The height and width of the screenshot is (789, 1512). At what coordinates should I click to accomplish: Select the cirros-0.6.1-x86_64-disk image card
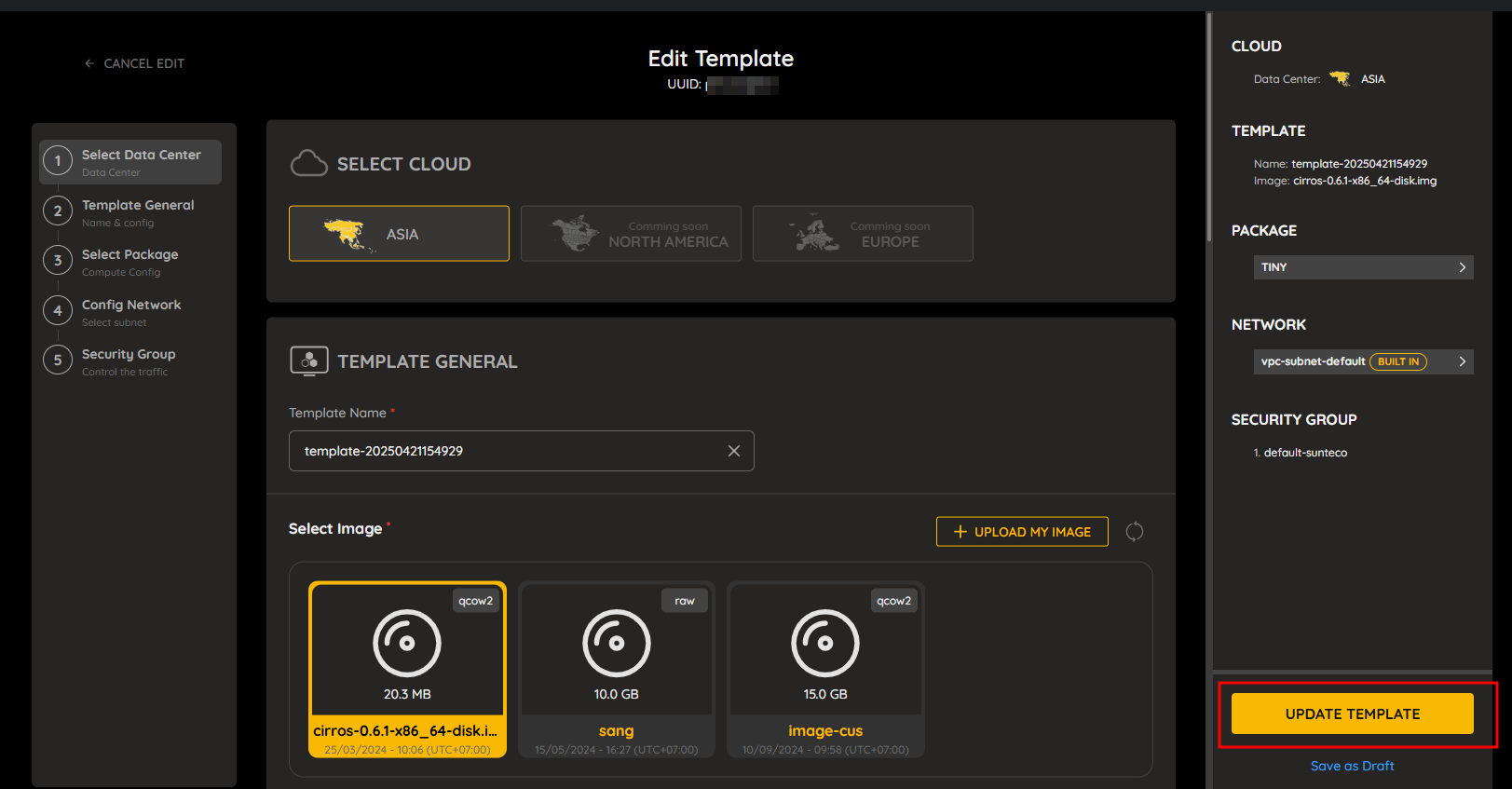tap(407, 670)
